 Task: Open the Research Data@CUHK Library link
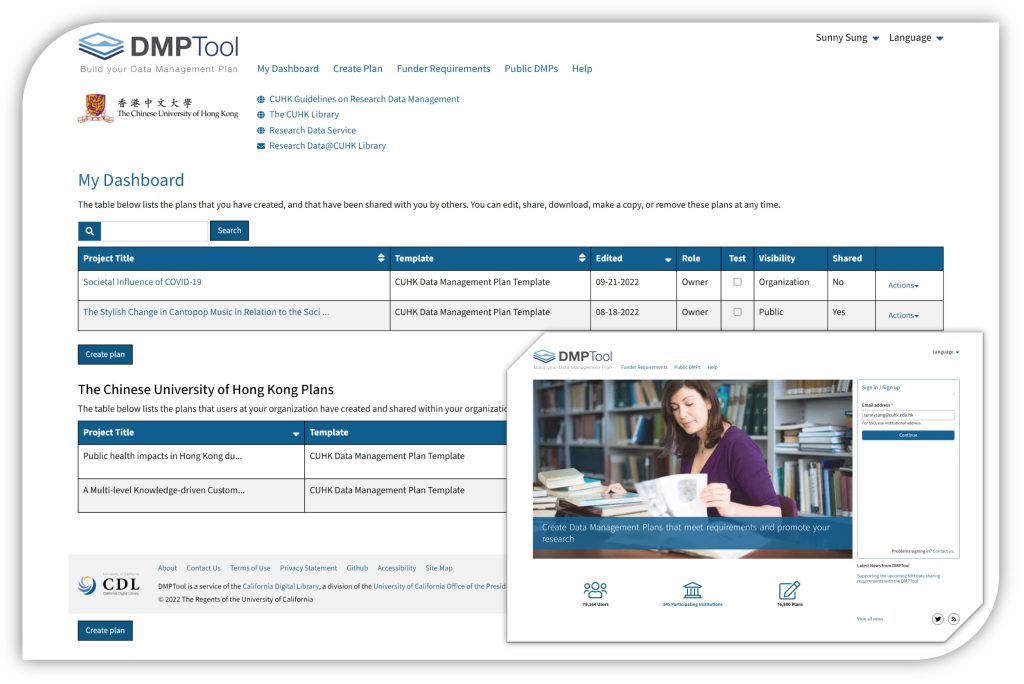click(x=328, y=146)
